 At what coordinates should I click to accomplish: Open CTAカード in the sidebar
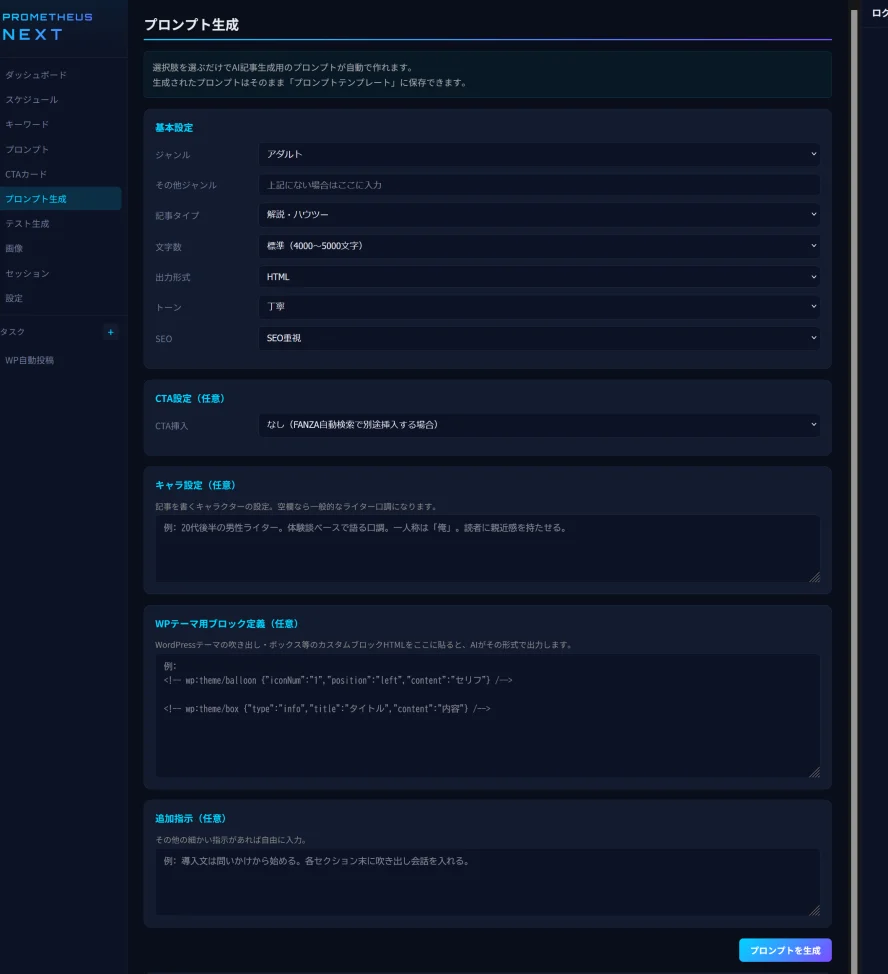pos(26,175)
